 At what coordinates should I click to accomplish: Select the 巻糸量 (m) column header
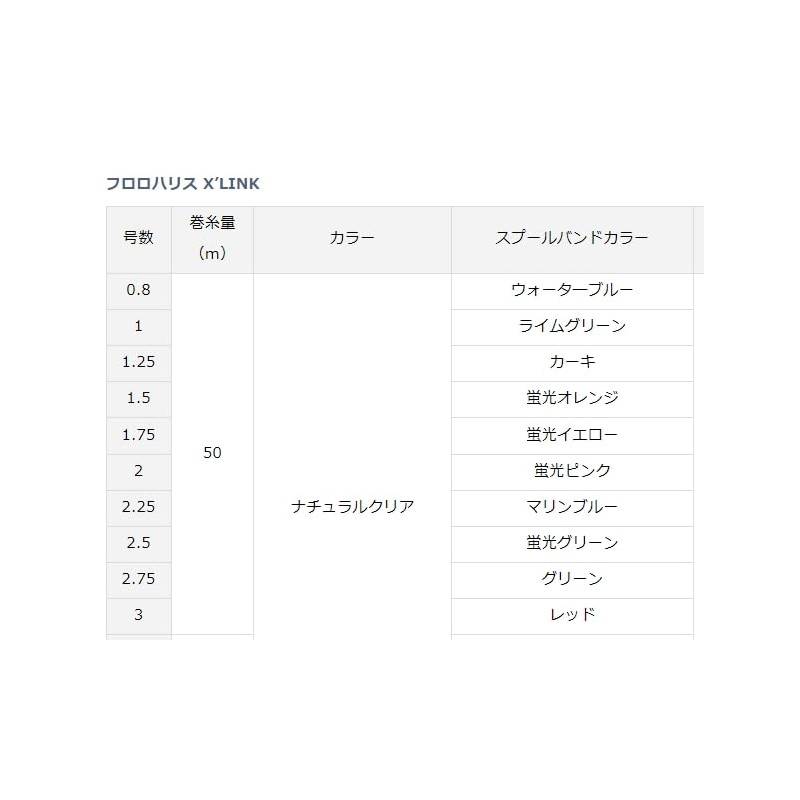[212, 240]
